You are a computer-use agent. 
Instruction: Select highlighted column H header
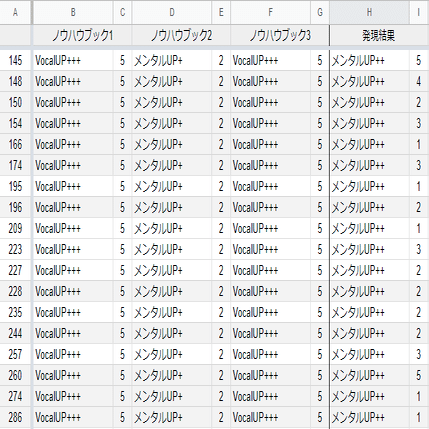point(369,12)
